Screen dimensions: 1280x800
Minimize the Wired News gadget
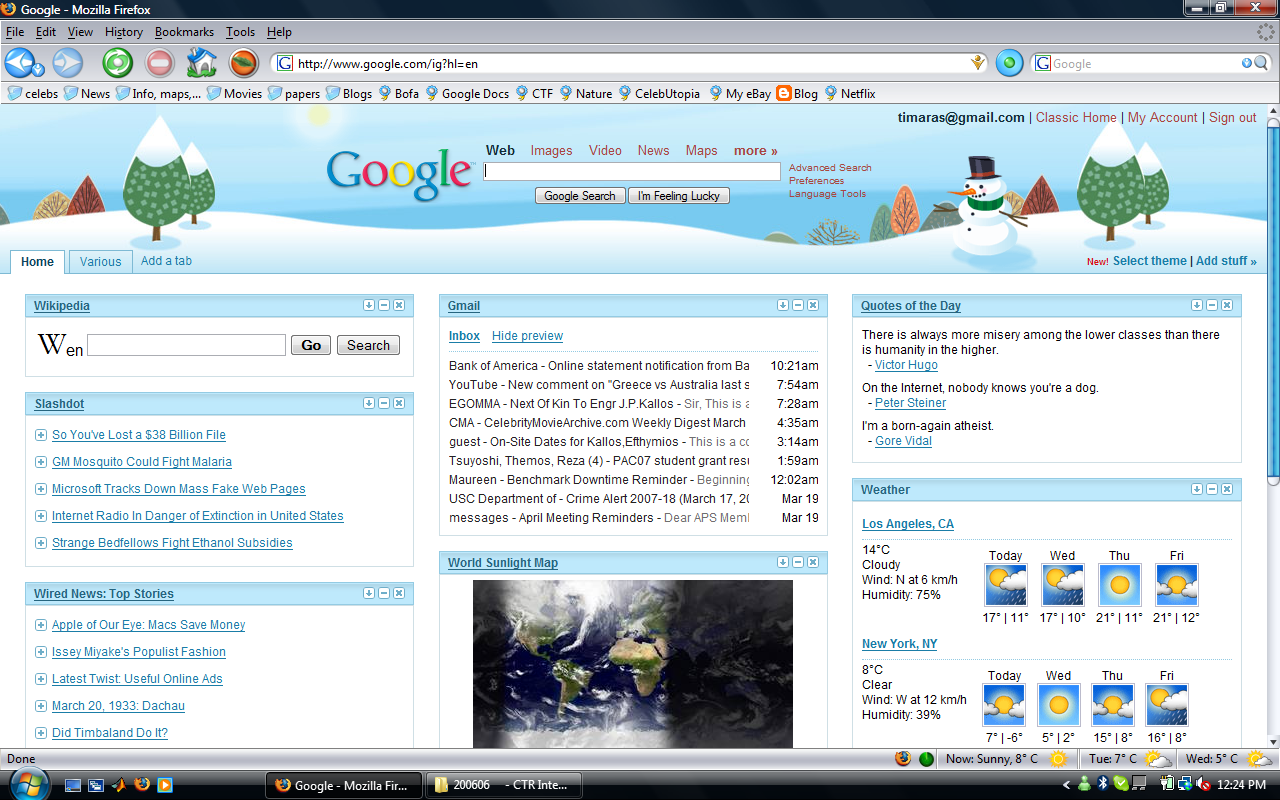click(384, 593)
